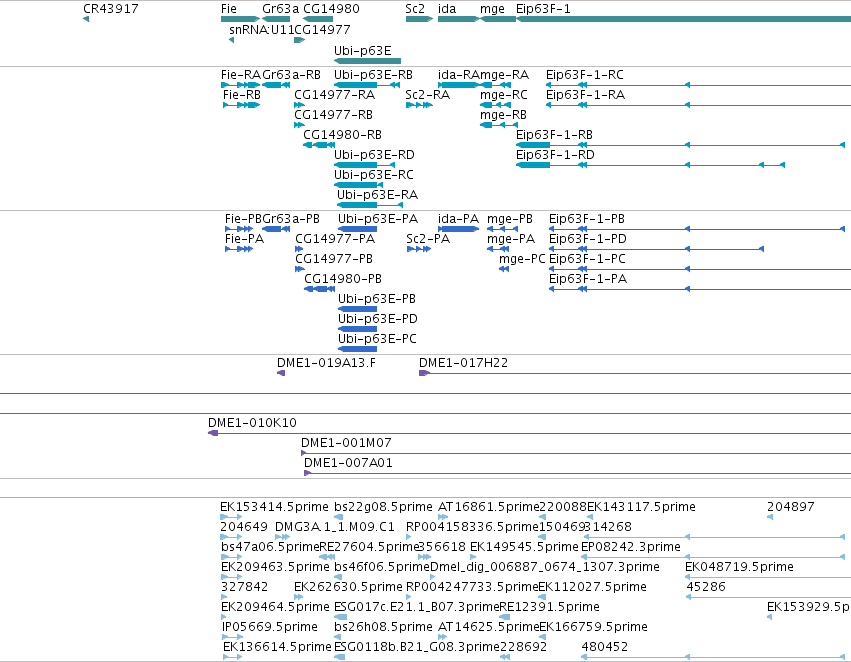
Task: Select the Fie-PA protein label
Action: tap(244, 239)
